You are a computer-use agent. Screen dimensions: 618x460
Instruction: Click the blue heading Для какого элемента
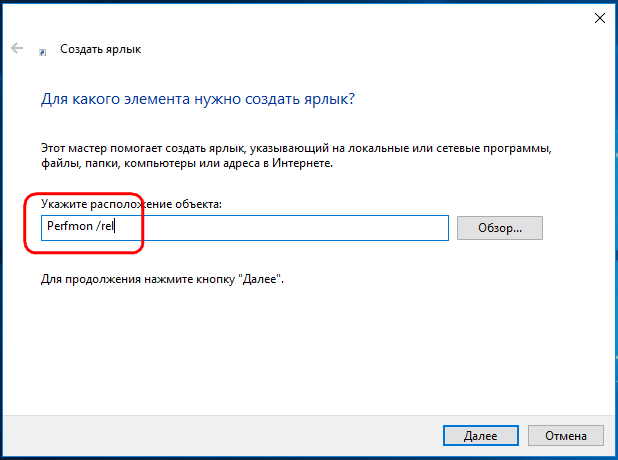[197, 99]
